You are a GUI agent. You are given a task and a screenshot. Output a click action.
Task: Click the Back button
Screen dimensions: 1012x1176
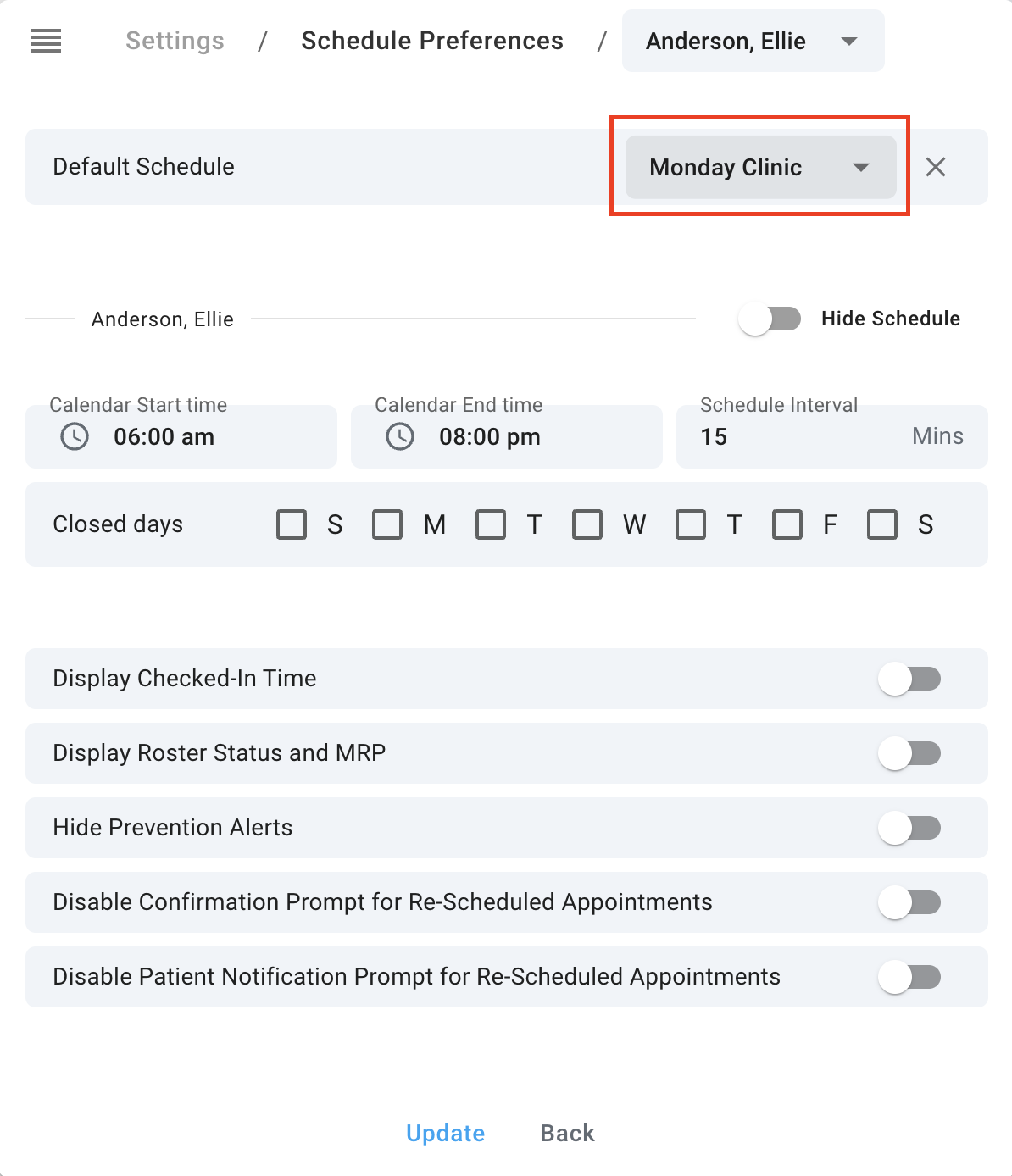tap(568, 1133)
